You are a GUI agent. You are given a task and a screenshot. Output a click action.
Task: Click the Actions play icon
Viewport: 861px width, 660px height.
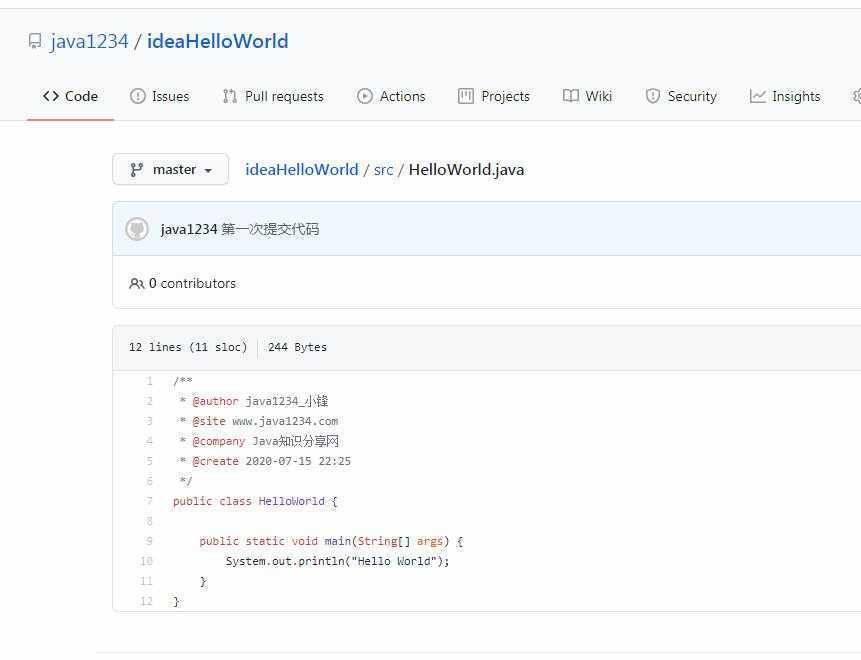pos(365,96)
